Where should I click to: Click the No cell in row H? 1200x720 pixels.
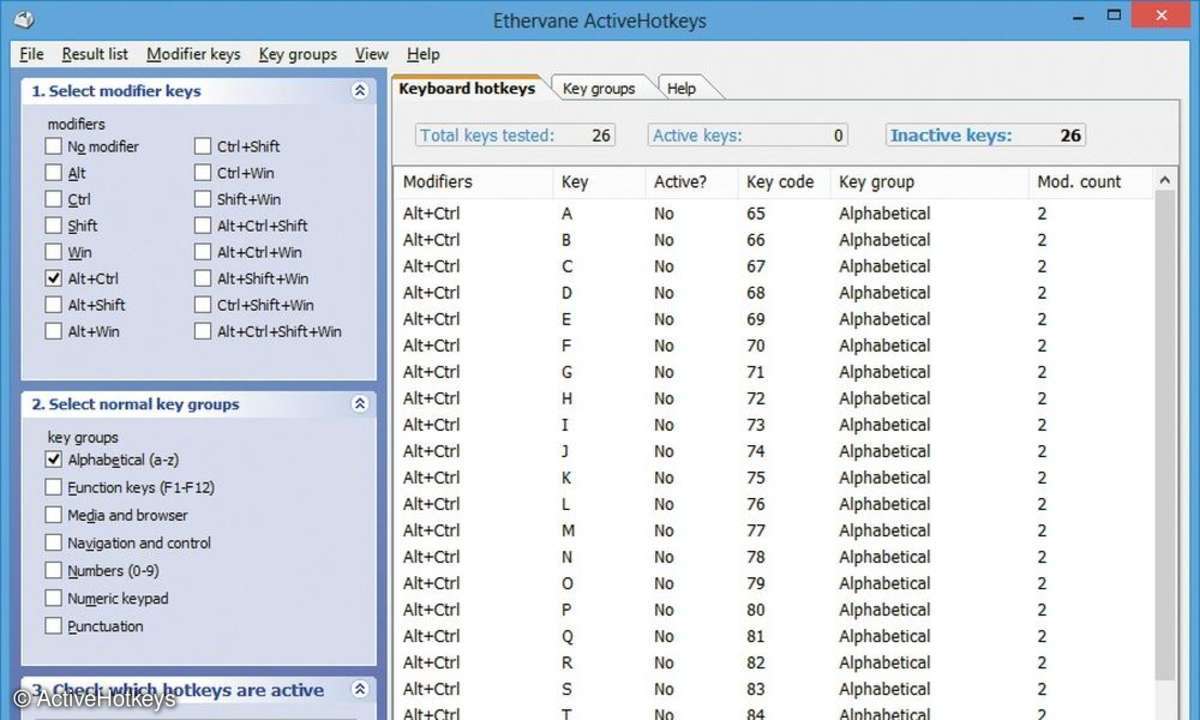click(664, 398)
